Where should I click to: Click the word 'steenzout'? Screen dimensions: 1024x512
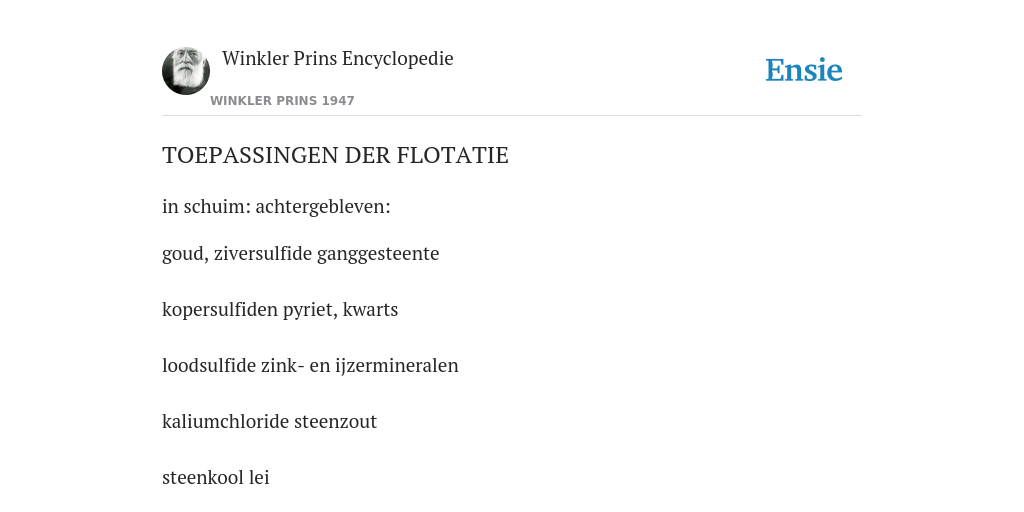(x=336, y=422)
